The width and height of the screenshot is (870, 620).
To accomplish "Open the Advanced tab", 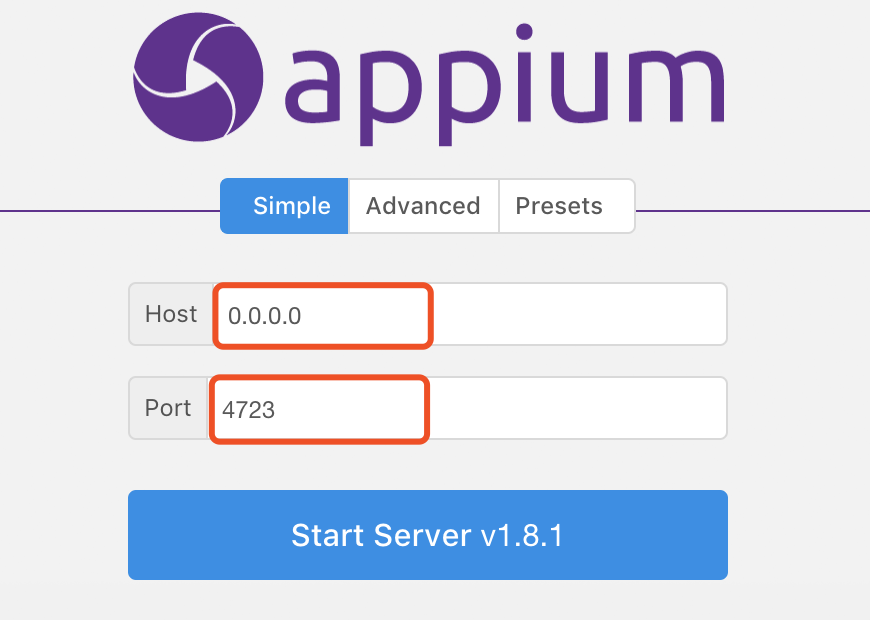I will 423,206.
